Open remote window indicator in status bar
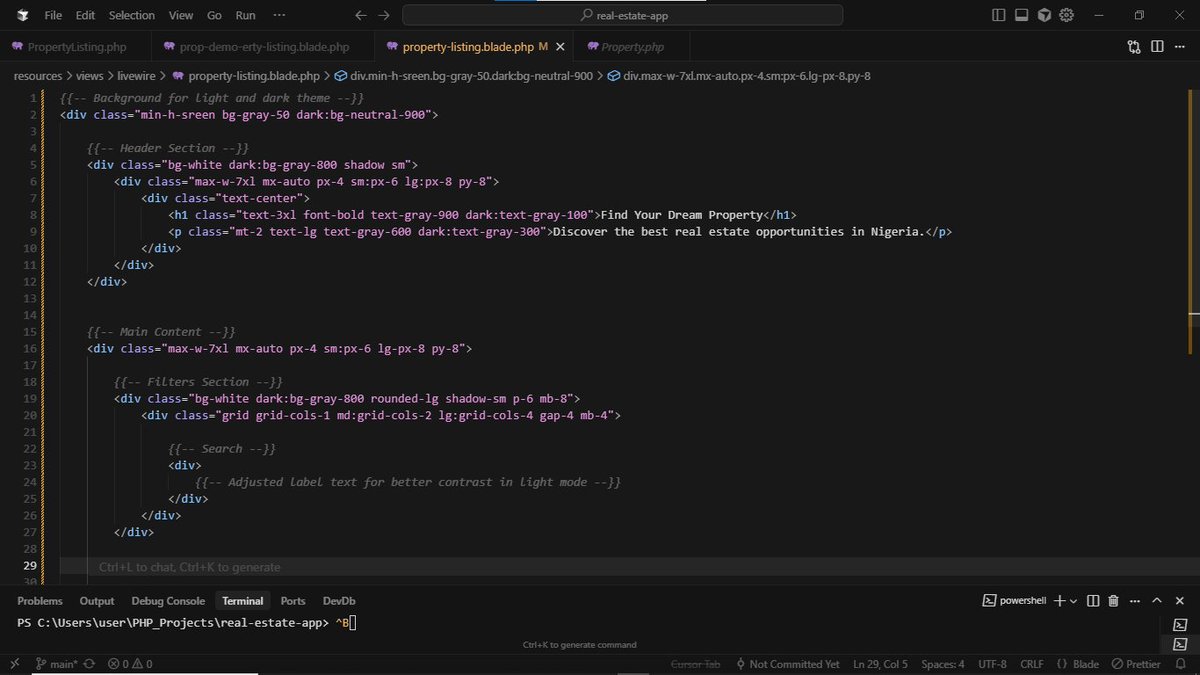Viewport: 1200px width, 675px height. [14, 664]
